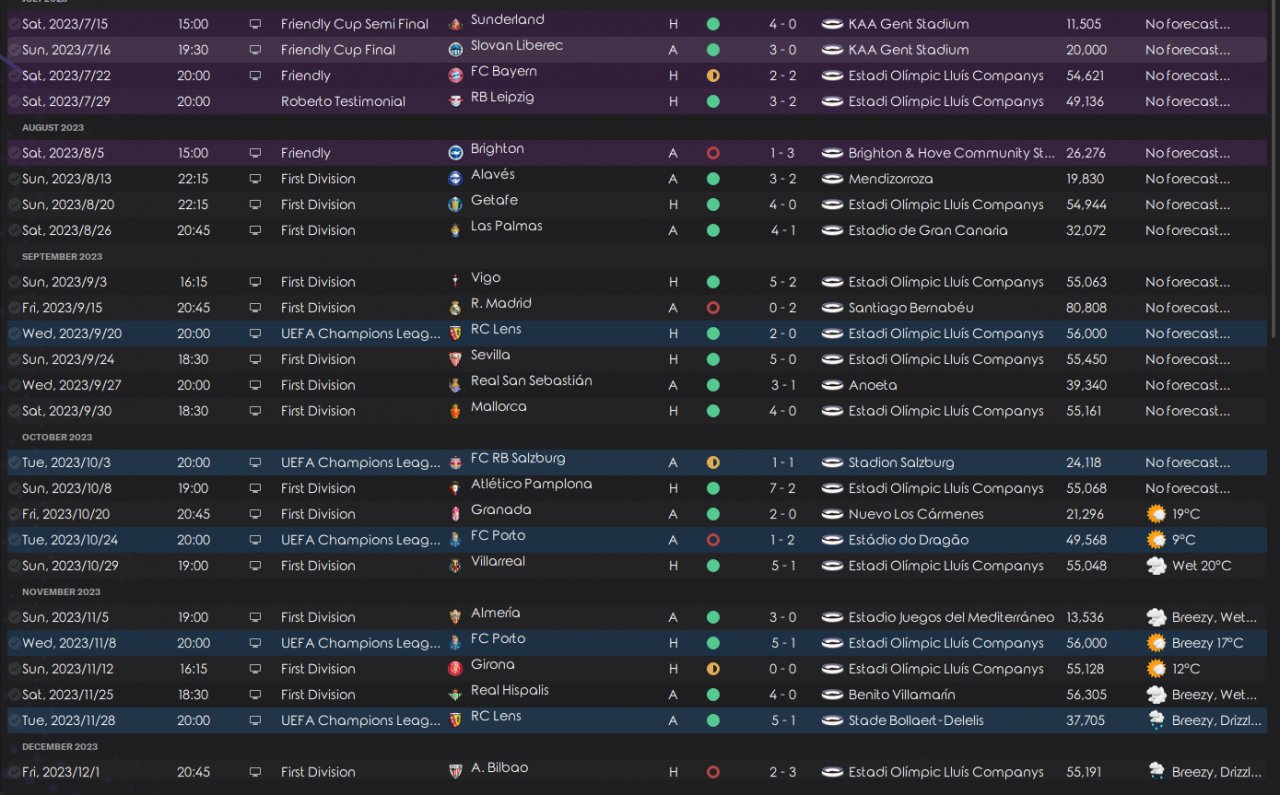Open the Sevilla team link
This screenshot has height=795, width=1280.
click(490, 355)
